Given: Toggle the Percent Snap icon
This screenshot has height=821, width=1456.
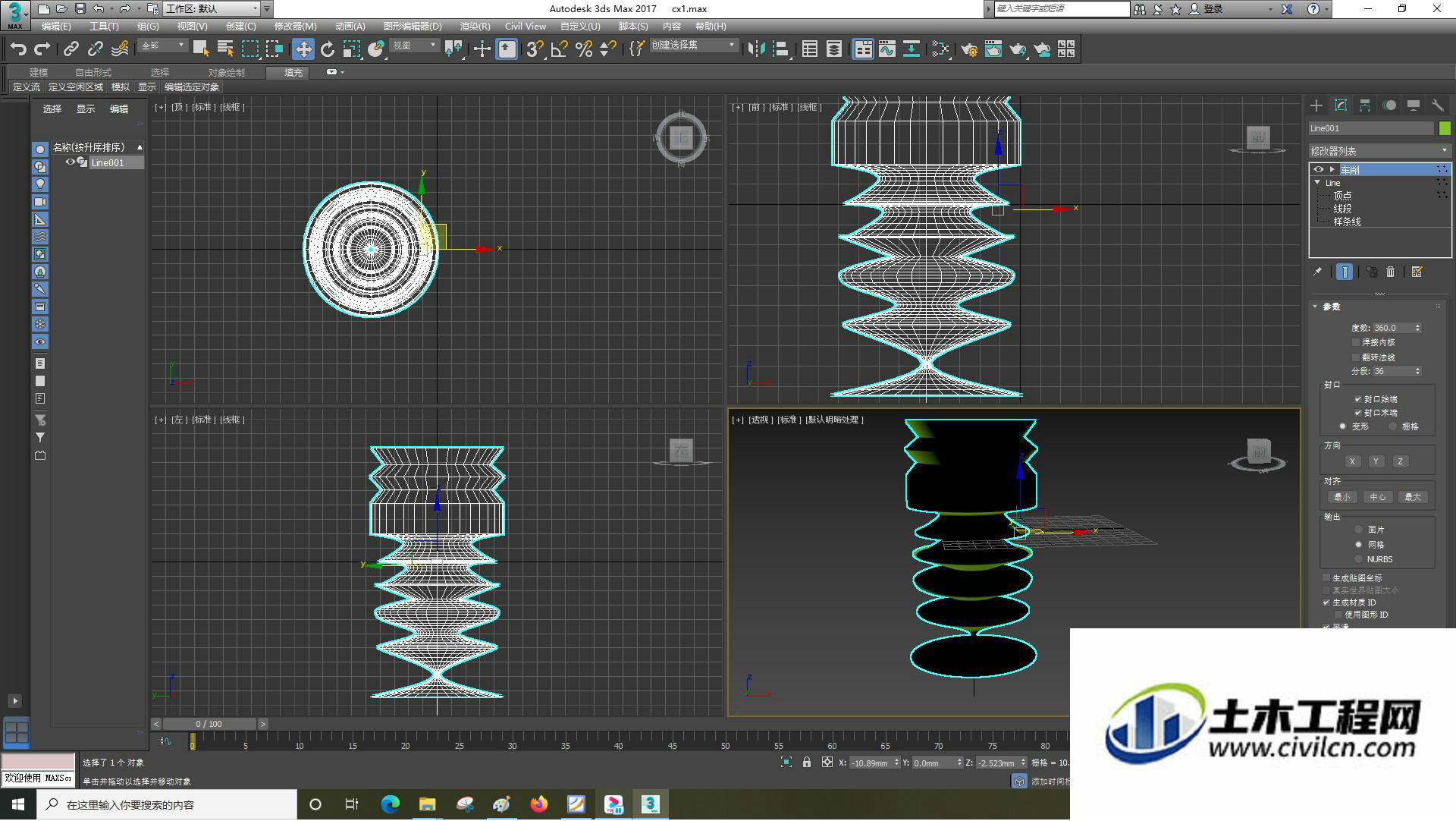Looking at the screenshot, I should 584,49.
